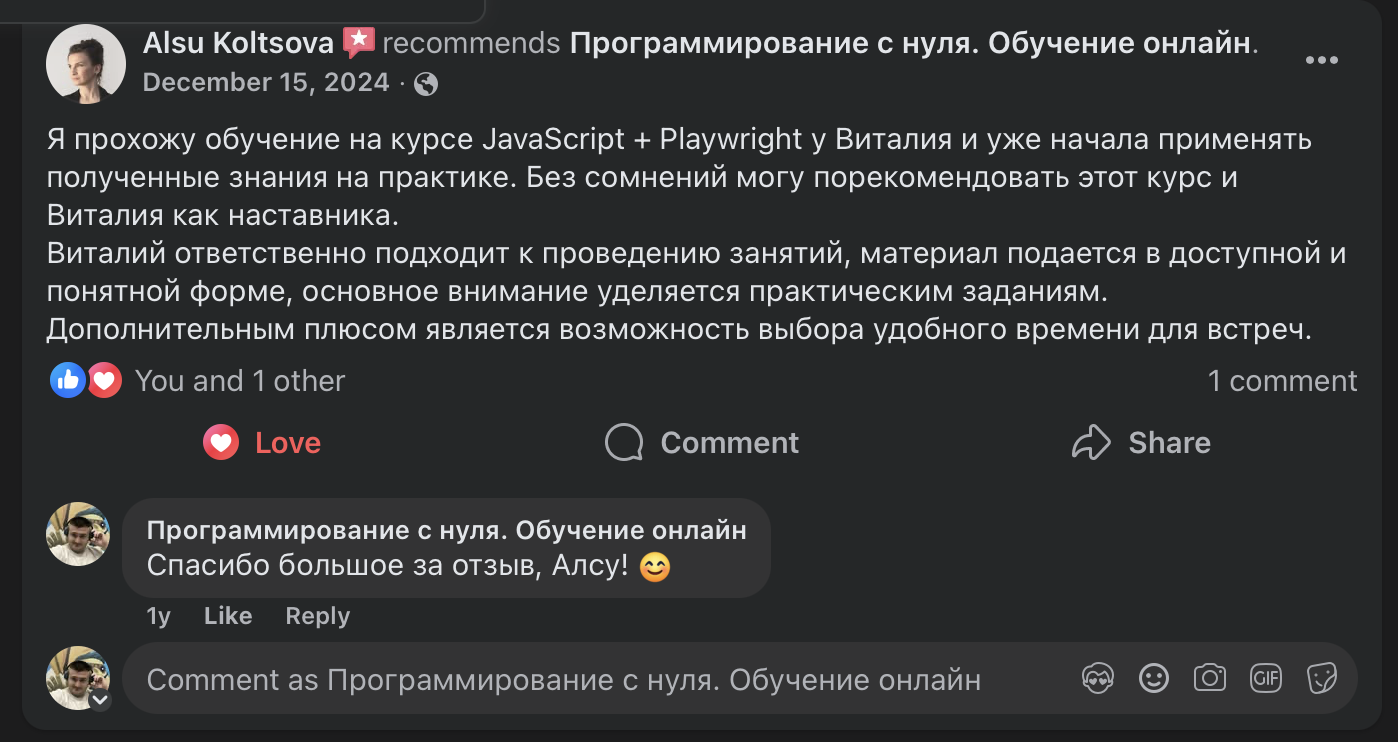Screen dimensions: 1398x742
Task: Click the avatar sticker icon
Action: pyautogui.click(x=1097, y=677)
